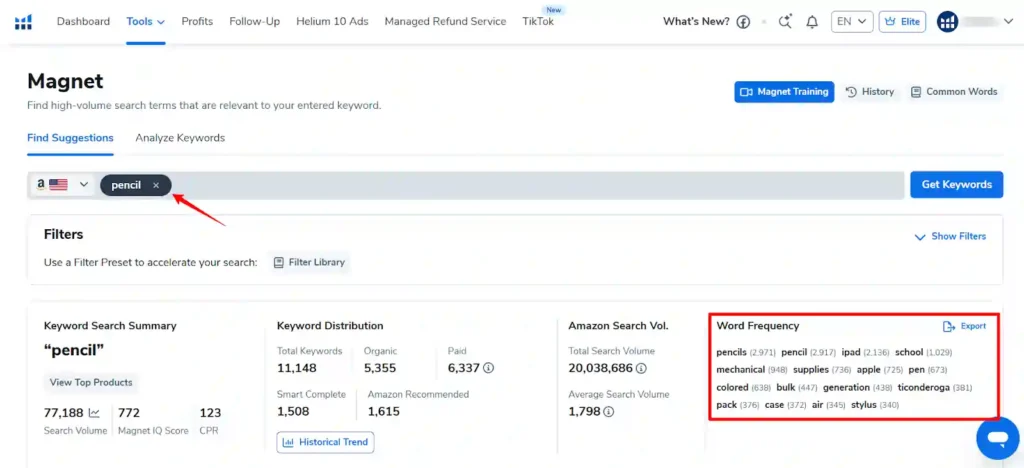Expand Show Filters
The image size is (1024, 468).
(x=950, y=236)
